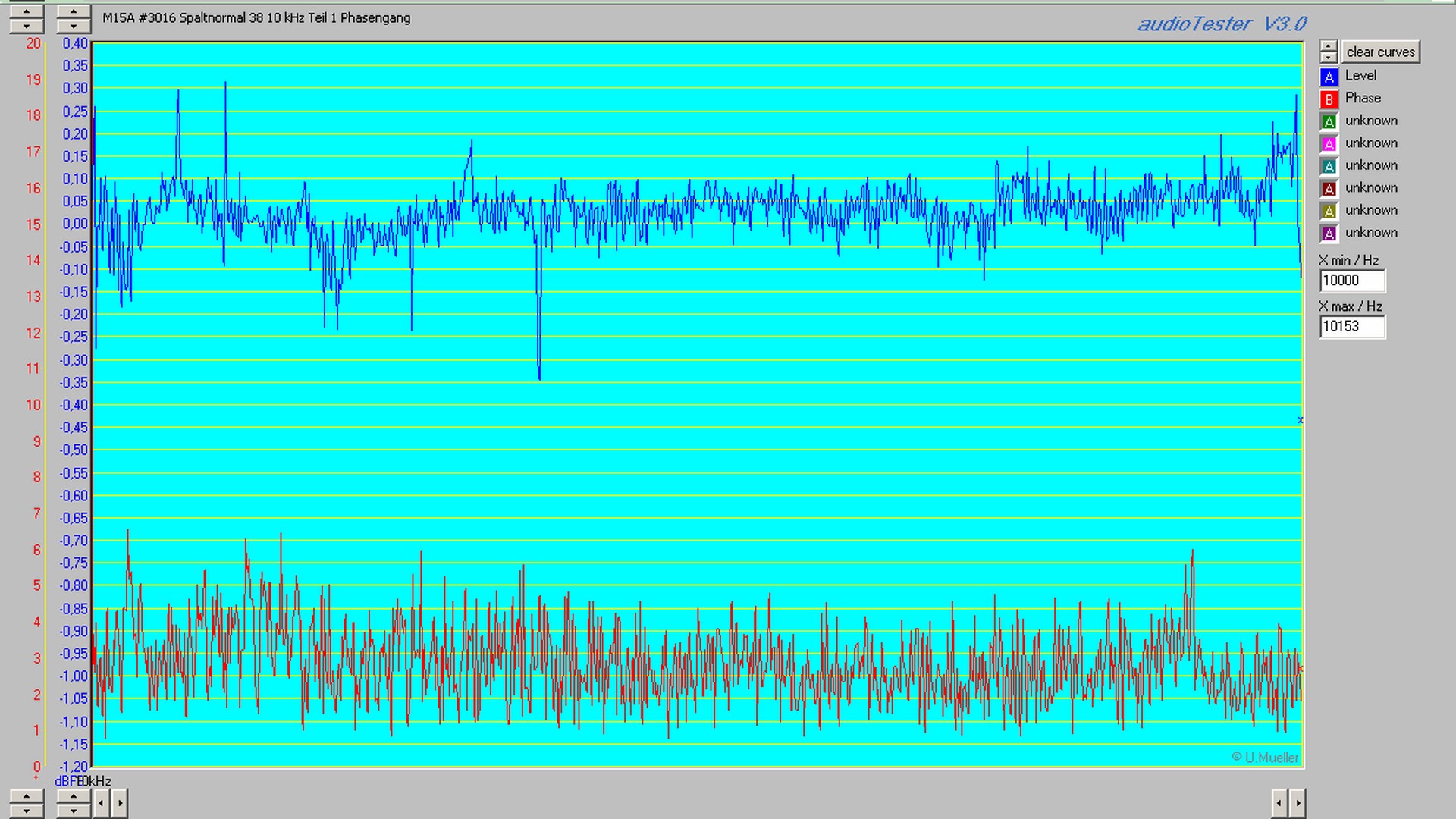The height and width of the screenshot is (819, 1456).
Task: Click up arrow beside clear curves
Action: click(1329, 46)
